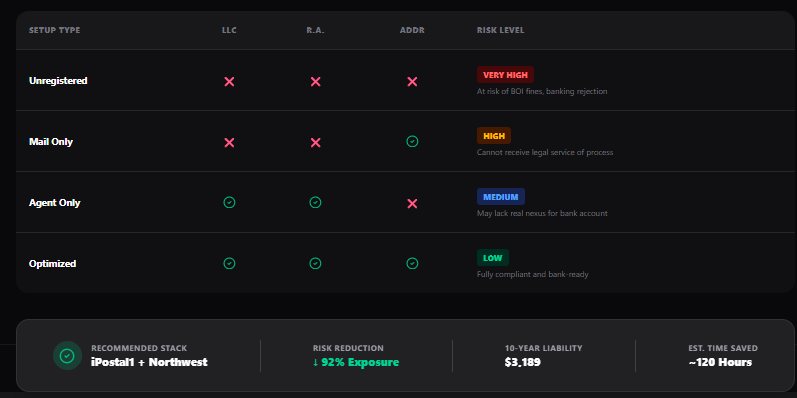Click the EST. TIME SAVED label
The height and width of the screenshot is (398, 797).
point(723,348)
